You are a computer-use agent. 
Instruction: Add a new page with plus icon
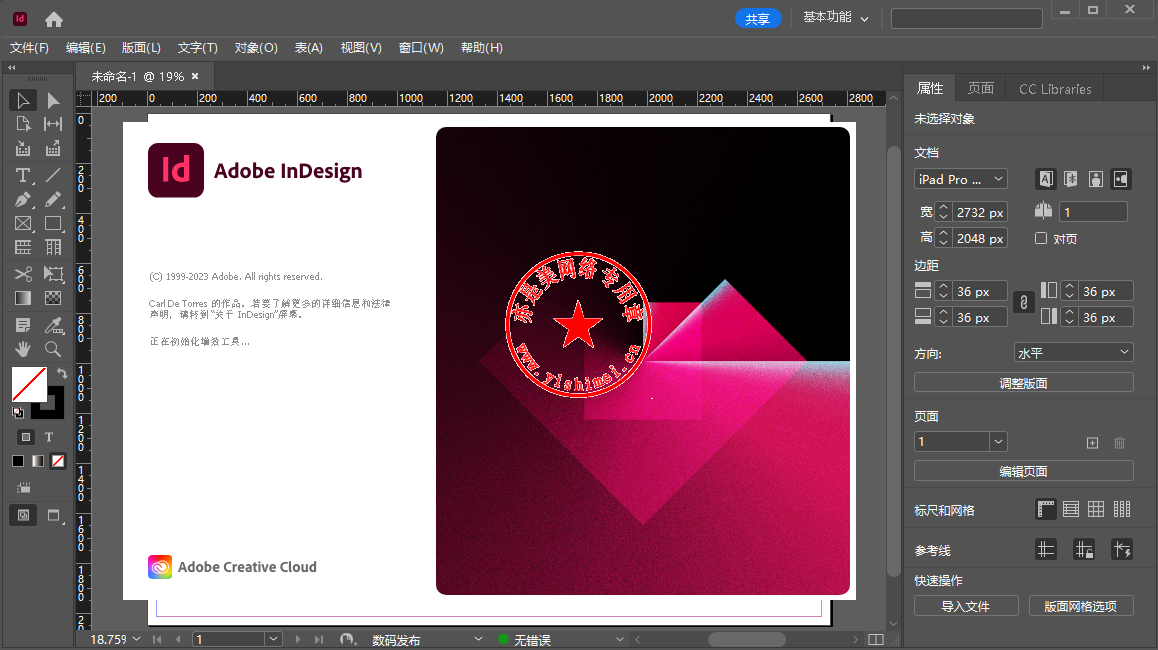pyautogui.click(x=1092, y=442)
